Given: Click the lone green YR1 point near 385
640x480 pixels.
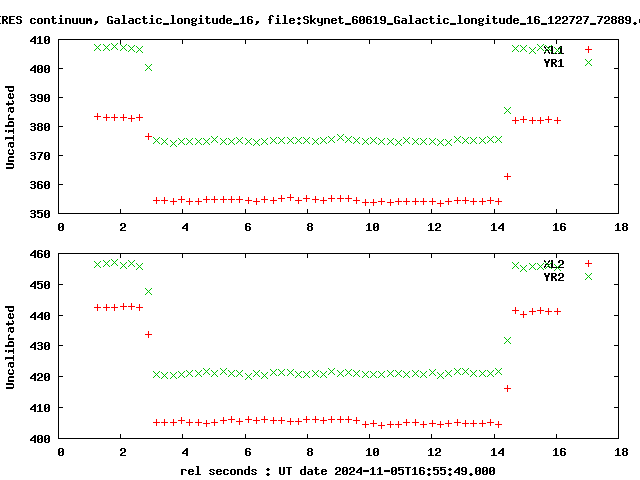Looking at the screenshot, I should coord(507,111).
